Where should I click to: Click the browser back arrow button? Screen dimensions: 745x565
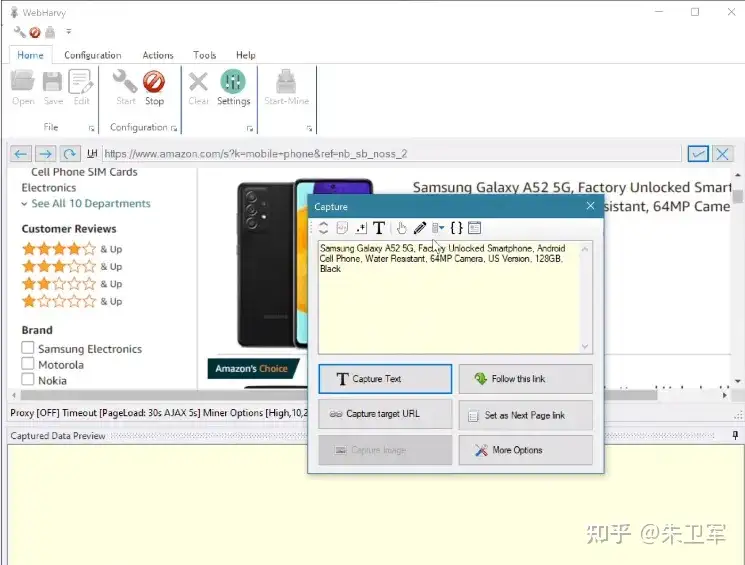coord(20,153)
